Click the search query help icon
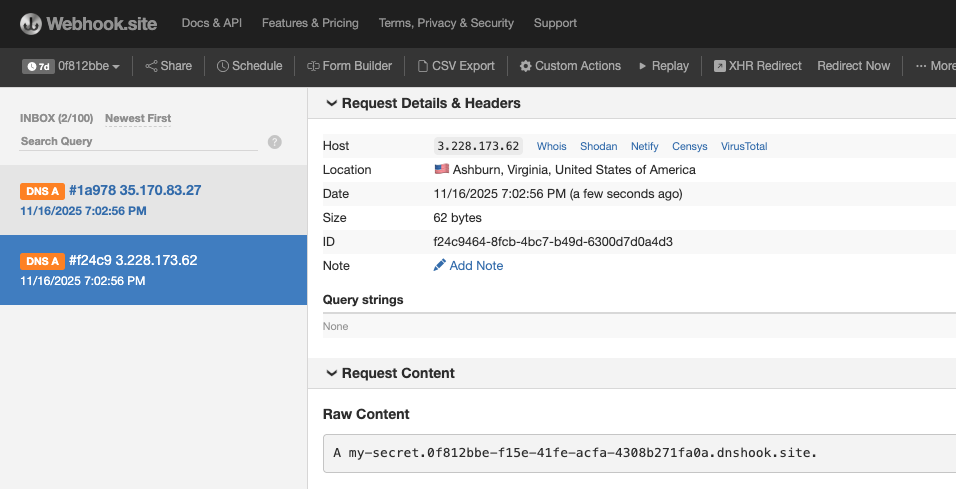The image size is (956, 489). 275,142
